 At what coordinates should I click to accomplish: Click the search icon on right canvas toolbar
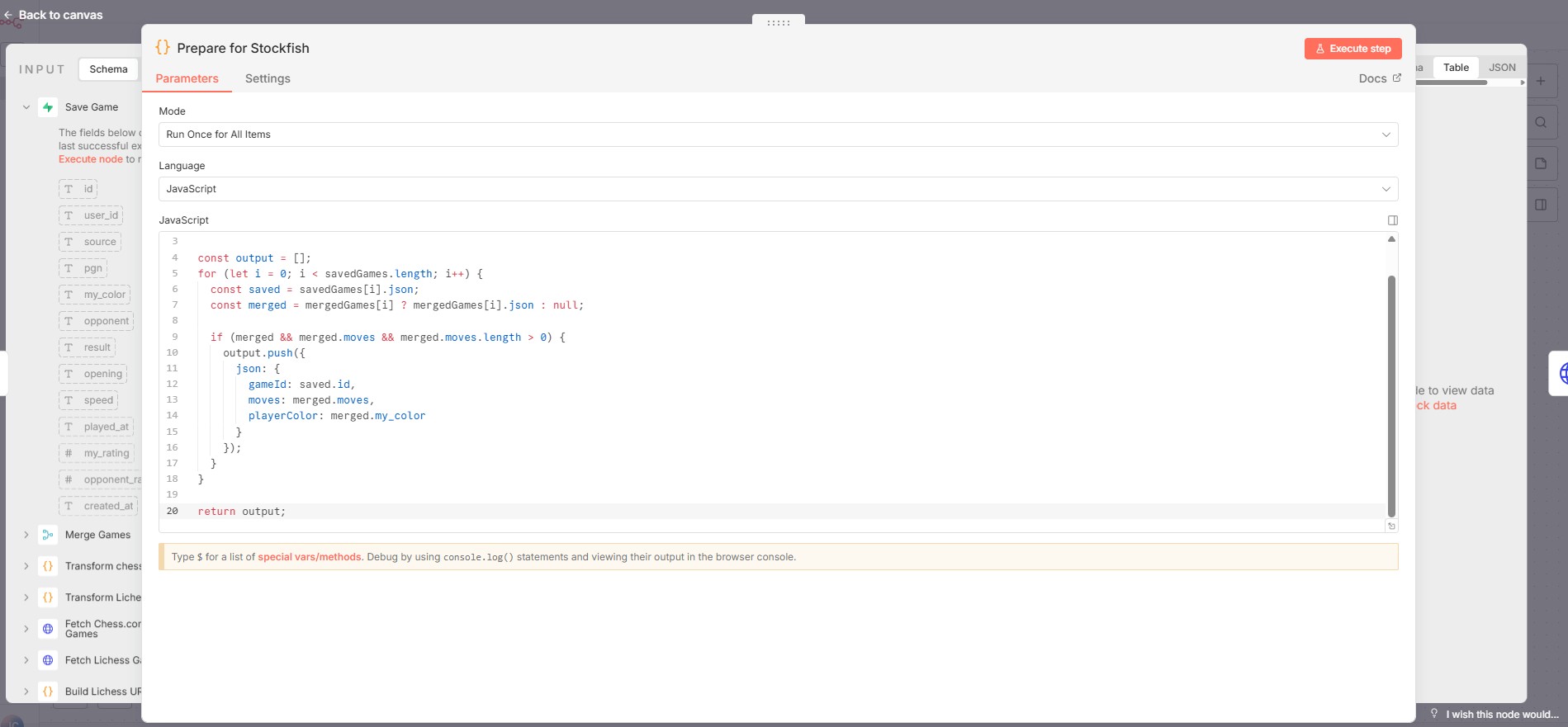coord(1541,122)
